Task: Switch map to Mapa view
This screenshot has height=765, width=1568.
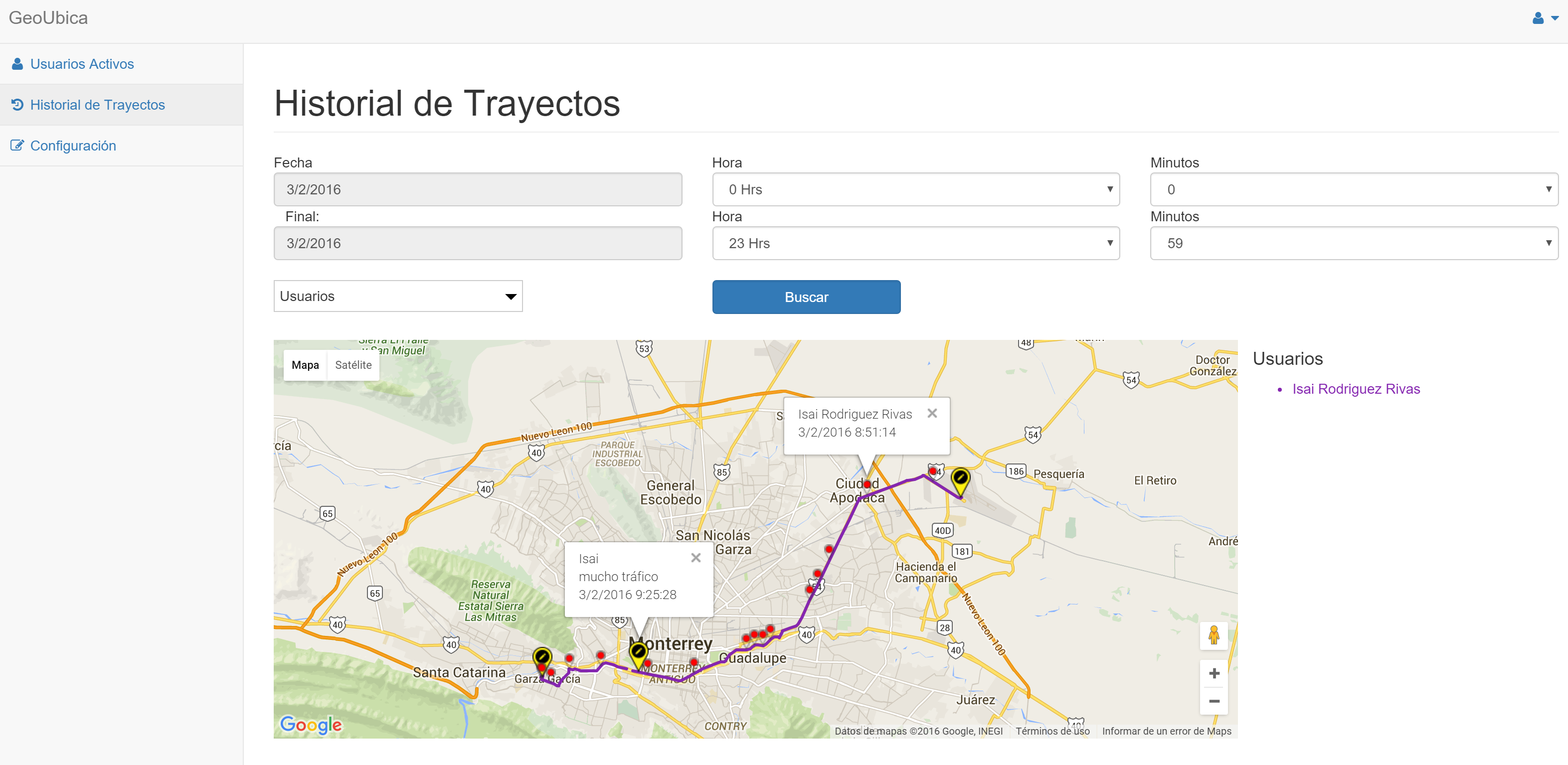Action: [x=305, y=365]
